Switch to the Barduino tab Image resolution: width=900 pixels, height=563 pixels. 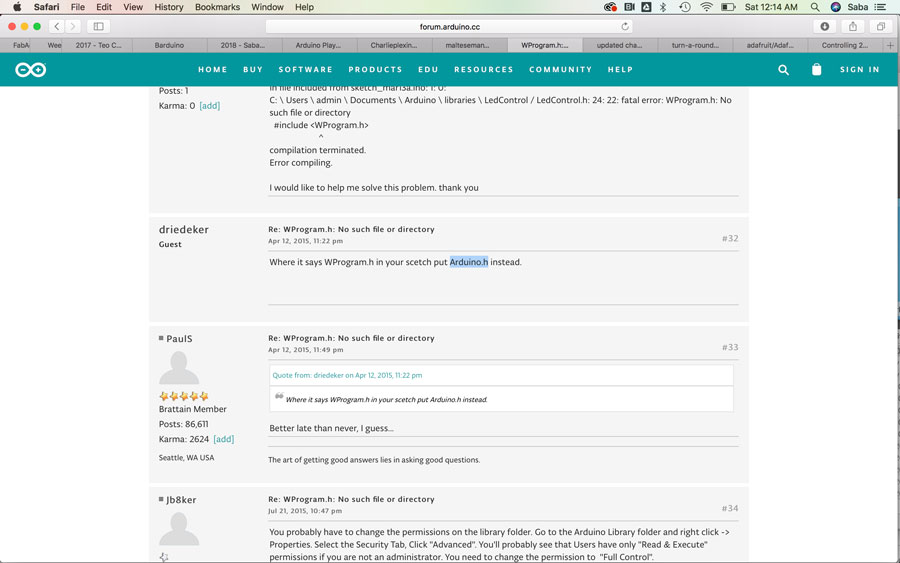(169, 45)
